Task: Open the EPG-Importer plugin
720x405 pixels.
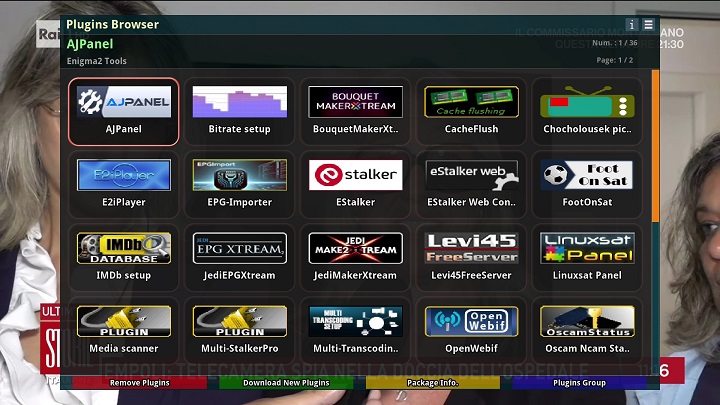Action: click(239, 185)
